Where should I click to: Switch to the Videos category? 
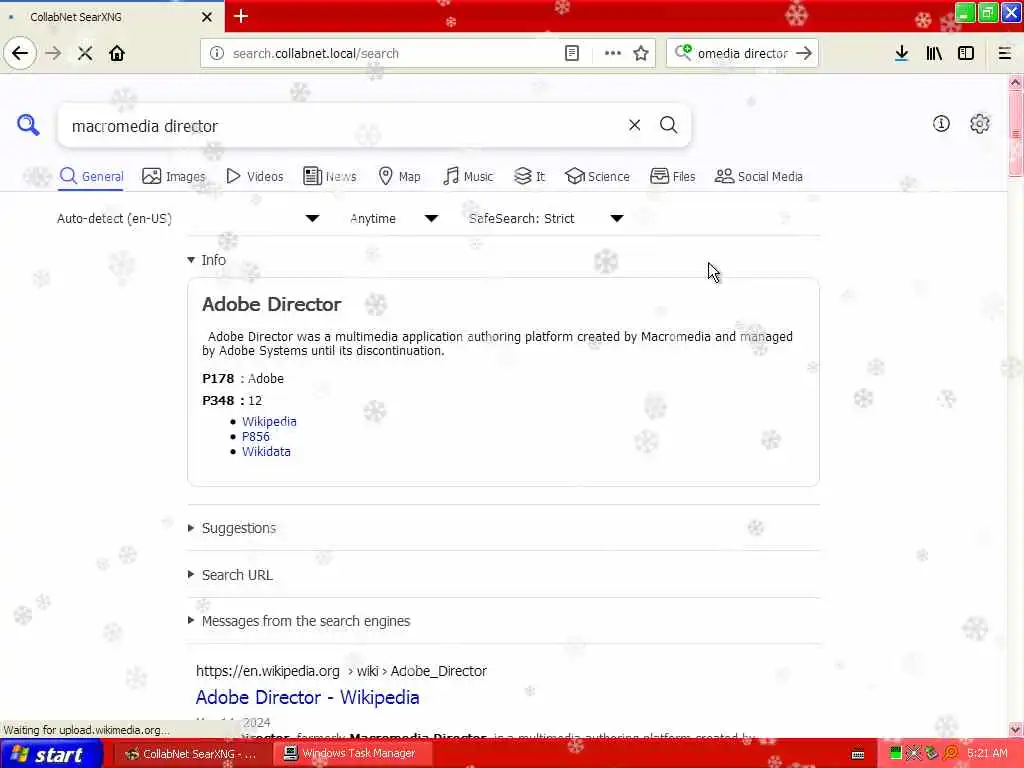pos(255,176)
